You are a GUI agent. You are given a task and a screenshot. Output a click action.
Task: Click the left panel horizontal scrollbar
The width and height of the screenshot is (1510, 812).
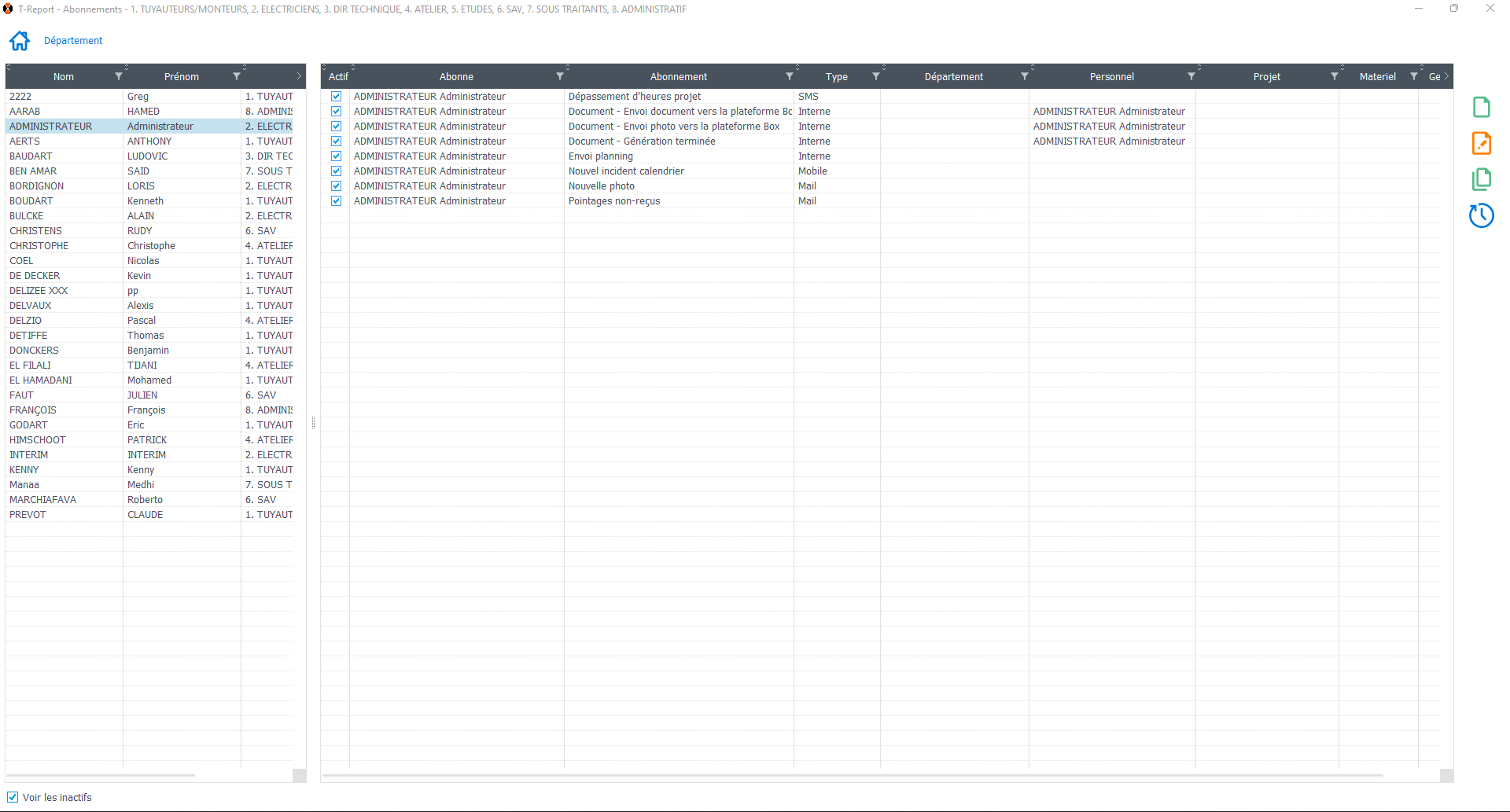(x=102, y=776)
